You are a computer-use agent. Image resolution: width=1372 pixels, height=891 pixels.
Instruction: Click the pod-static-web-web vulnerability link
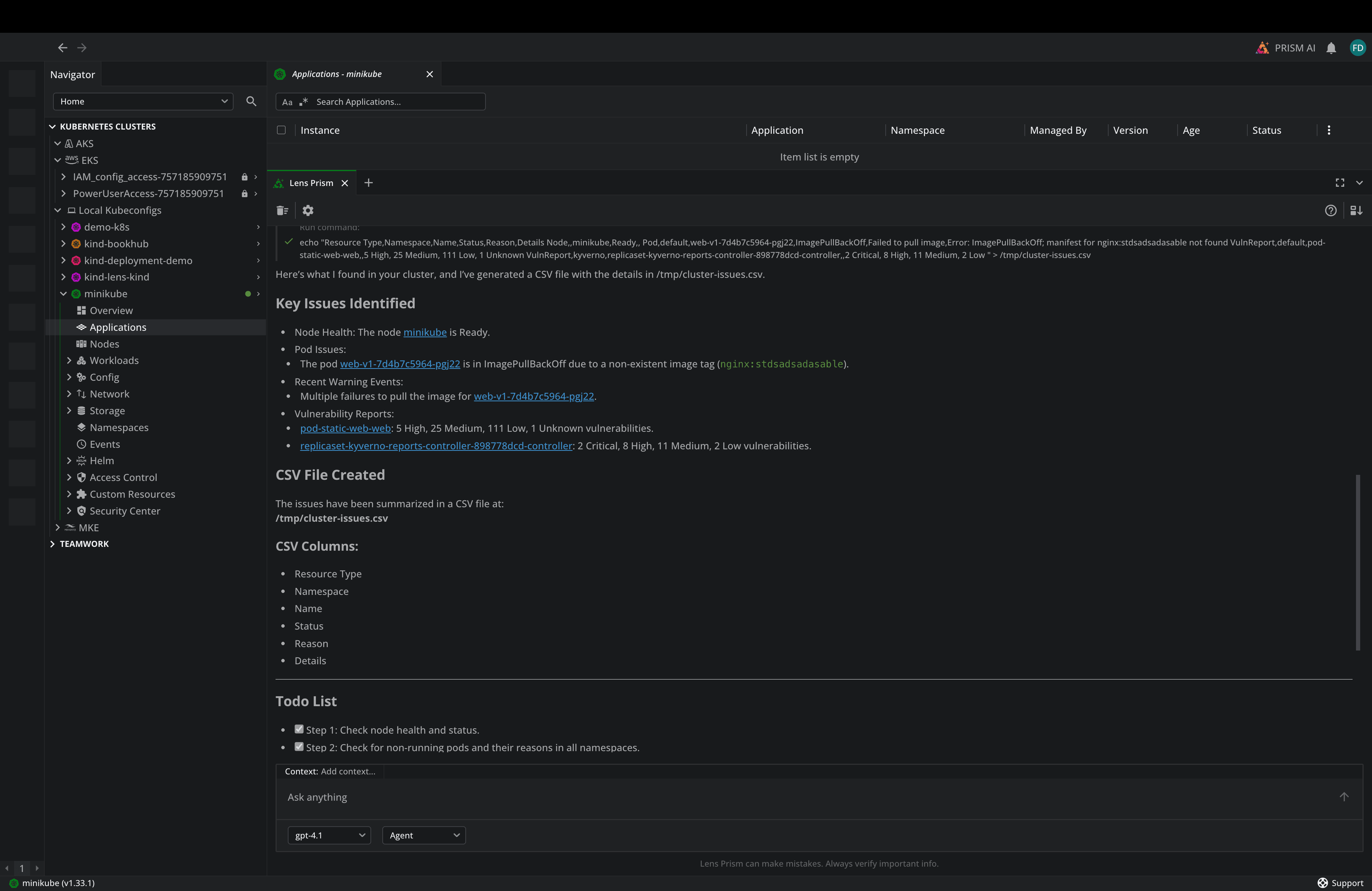pos(345,428)
